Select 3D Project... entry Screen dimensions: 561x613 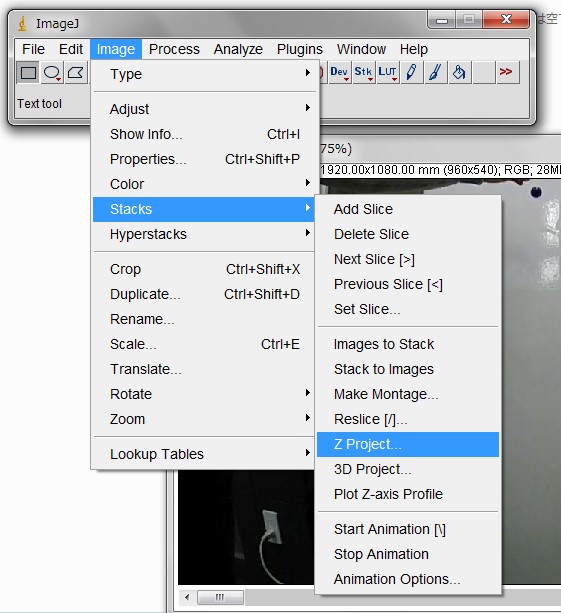pos(408,469)
